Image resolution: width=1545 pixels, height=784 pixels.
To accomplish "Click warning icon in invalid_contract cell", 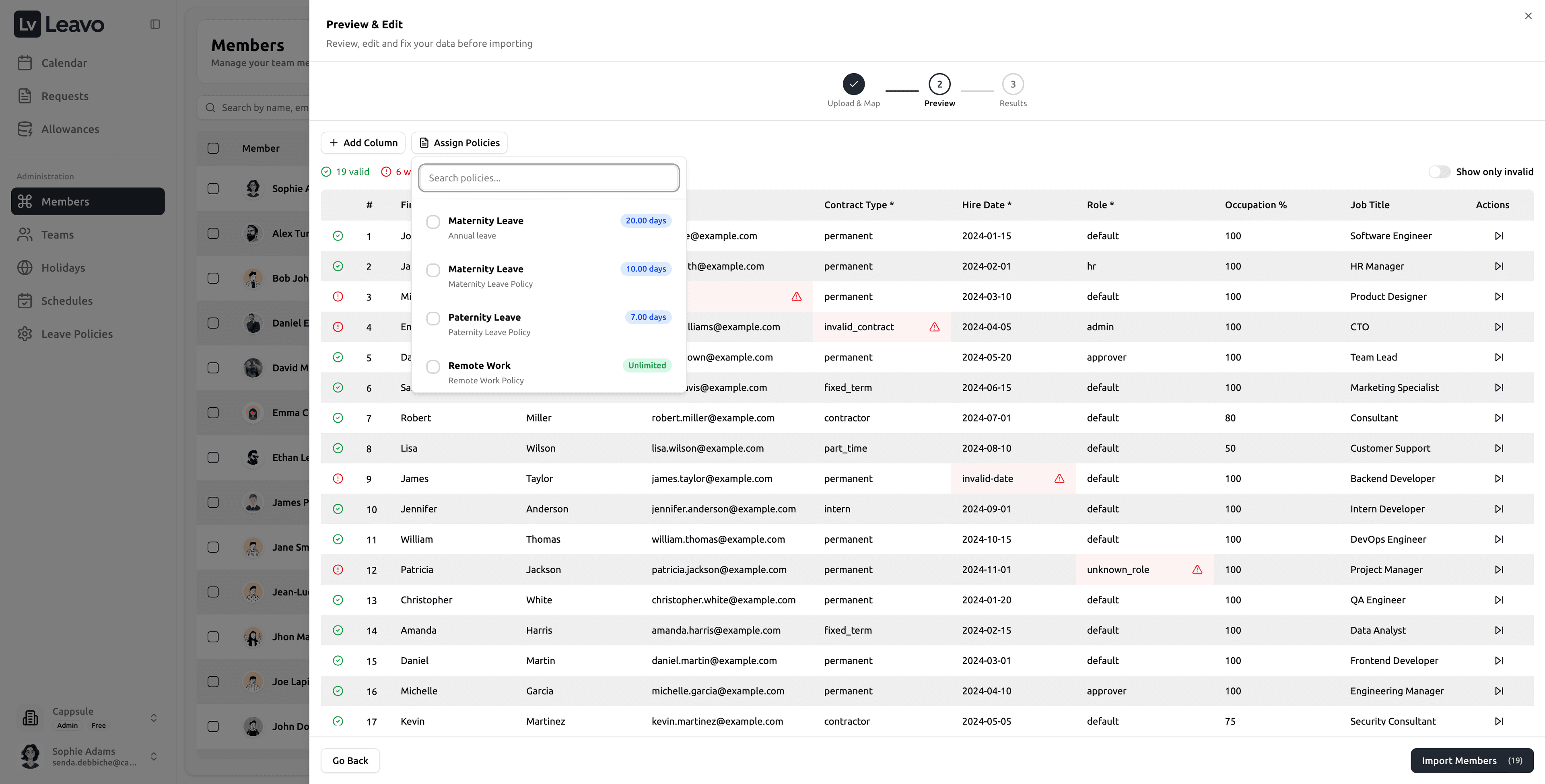I will coord(934,327).
